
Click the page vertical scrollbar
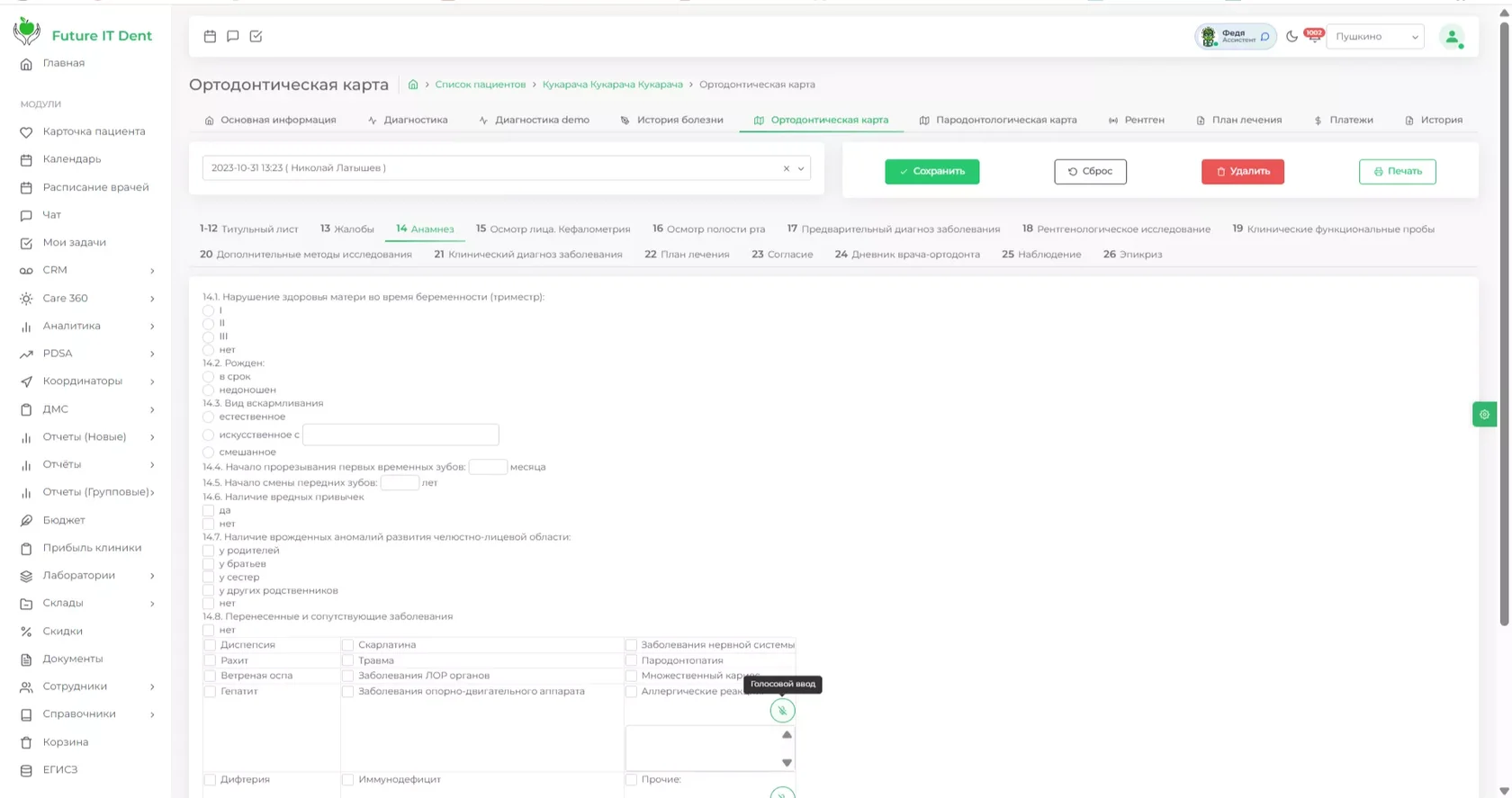tap(1504, 324)
